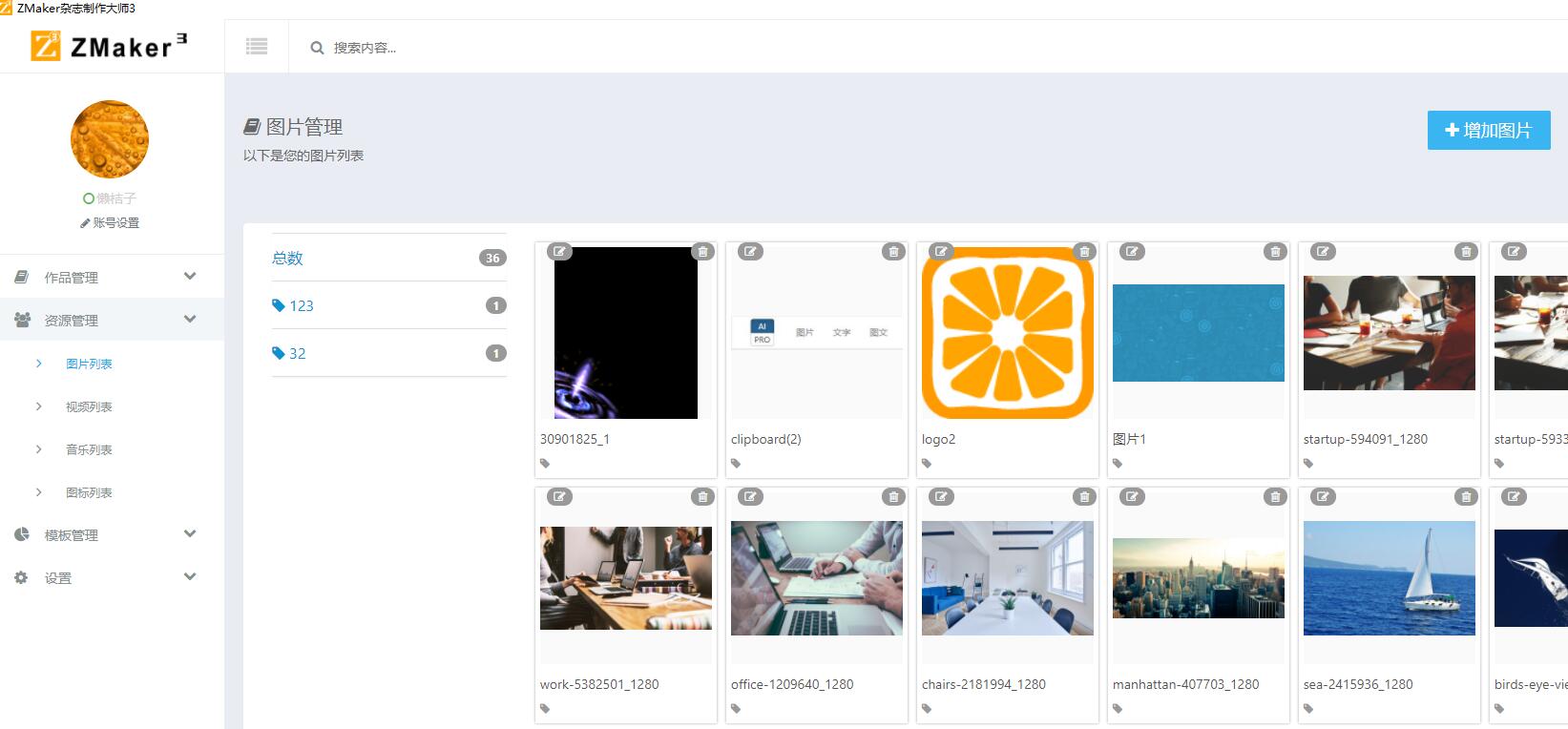Delete the clipboard(2) image via trash icon
The width and height of the screenshot is (1568, 729).
point(893,252)
